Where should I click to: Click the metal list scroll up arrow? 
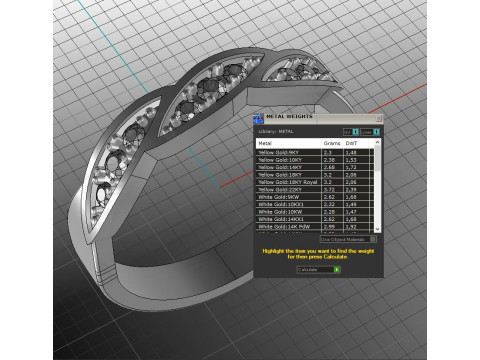(x=377, y=142)
